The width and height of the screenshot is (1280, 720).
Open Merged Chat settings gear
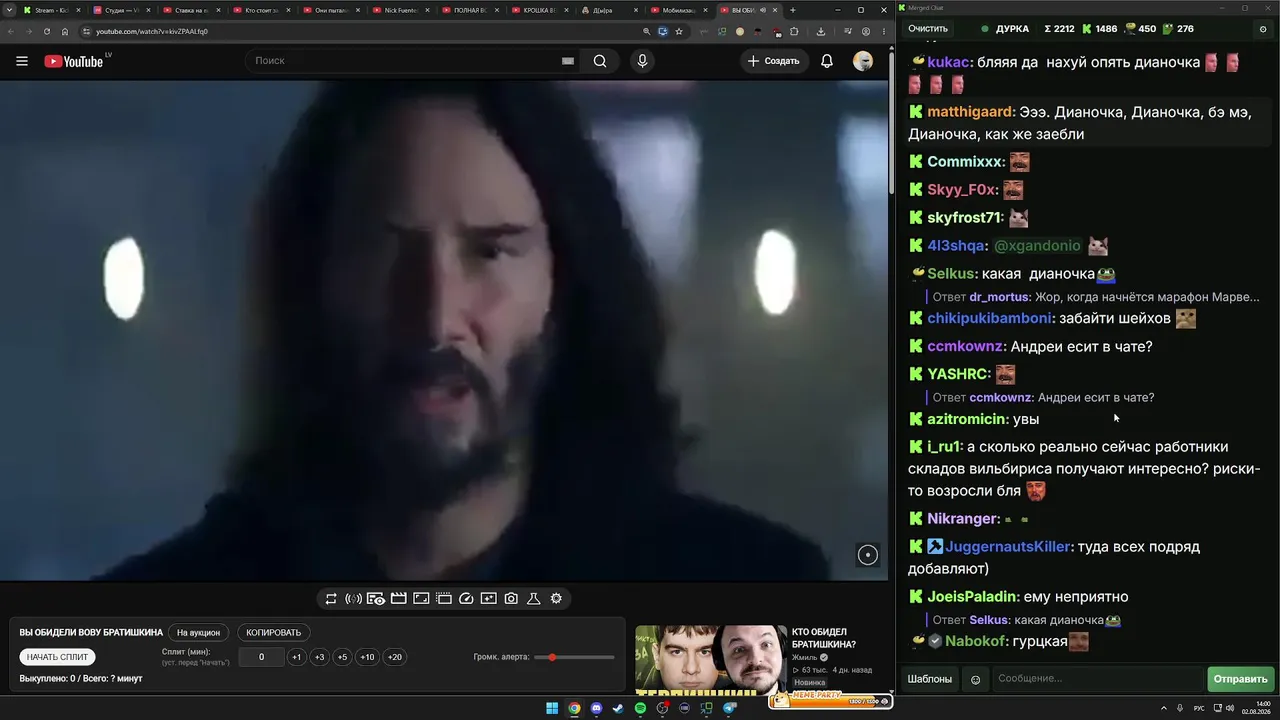point(1263,29)
